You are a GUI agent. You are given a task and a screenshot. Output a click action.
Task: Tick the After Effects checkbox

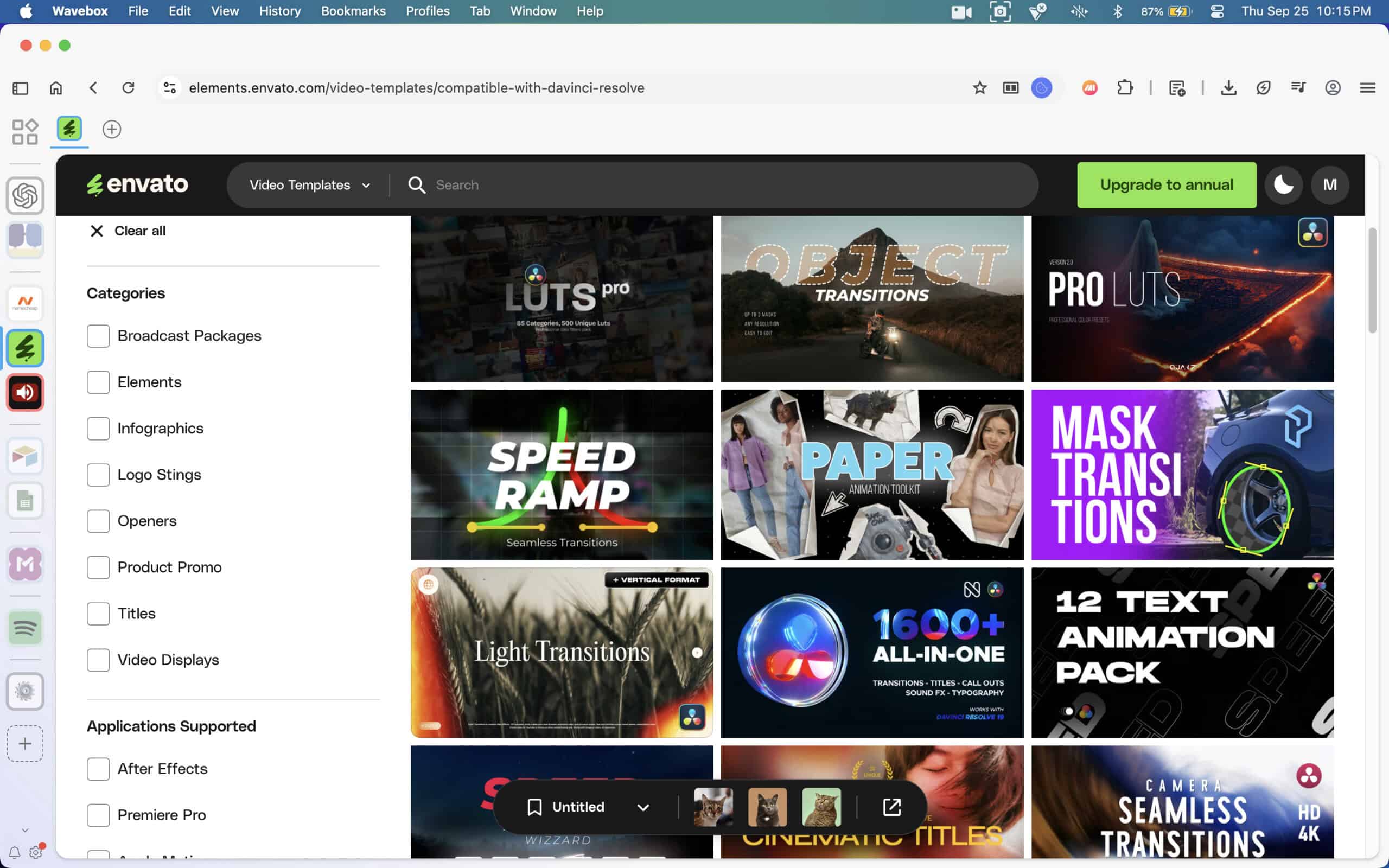(98, 769)
